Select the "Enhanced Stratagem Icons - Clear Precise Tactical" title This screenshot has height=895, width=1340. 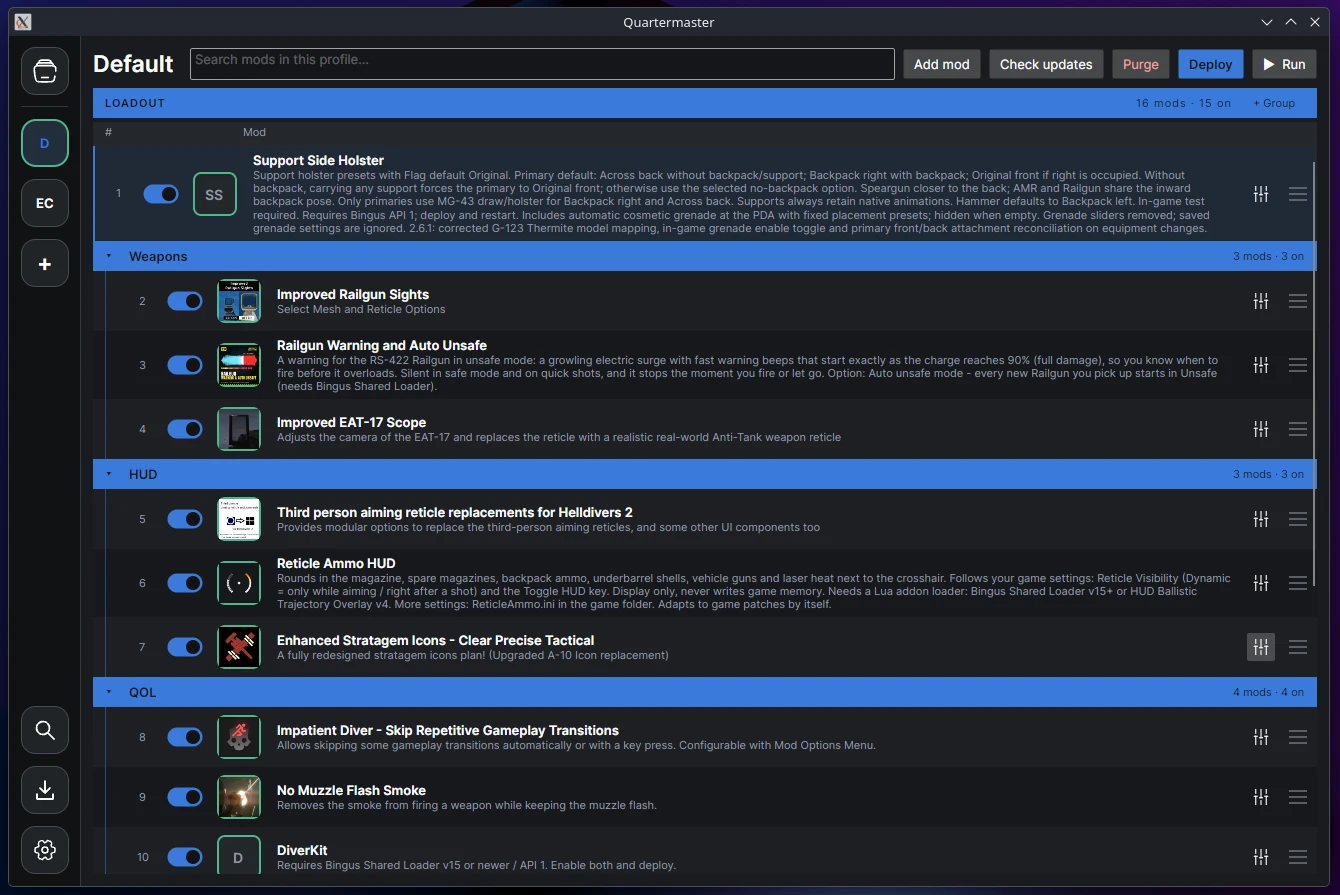tap(436, 640)
